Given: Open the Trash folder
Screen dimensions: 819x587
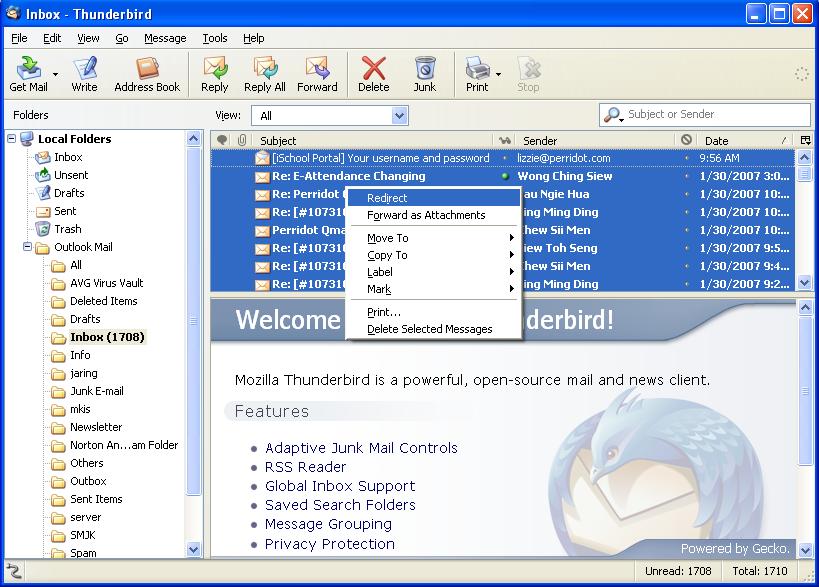Looking at the screenshot, I should click(67, 229).
